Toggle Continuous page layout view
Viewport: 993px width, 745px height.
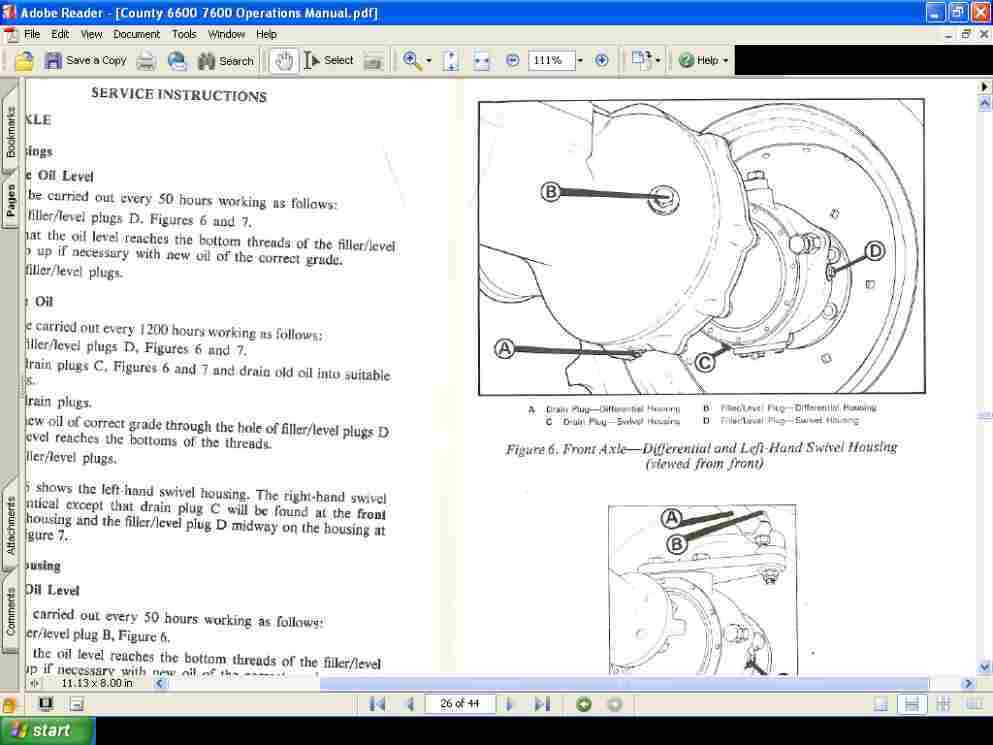point(911,704)
